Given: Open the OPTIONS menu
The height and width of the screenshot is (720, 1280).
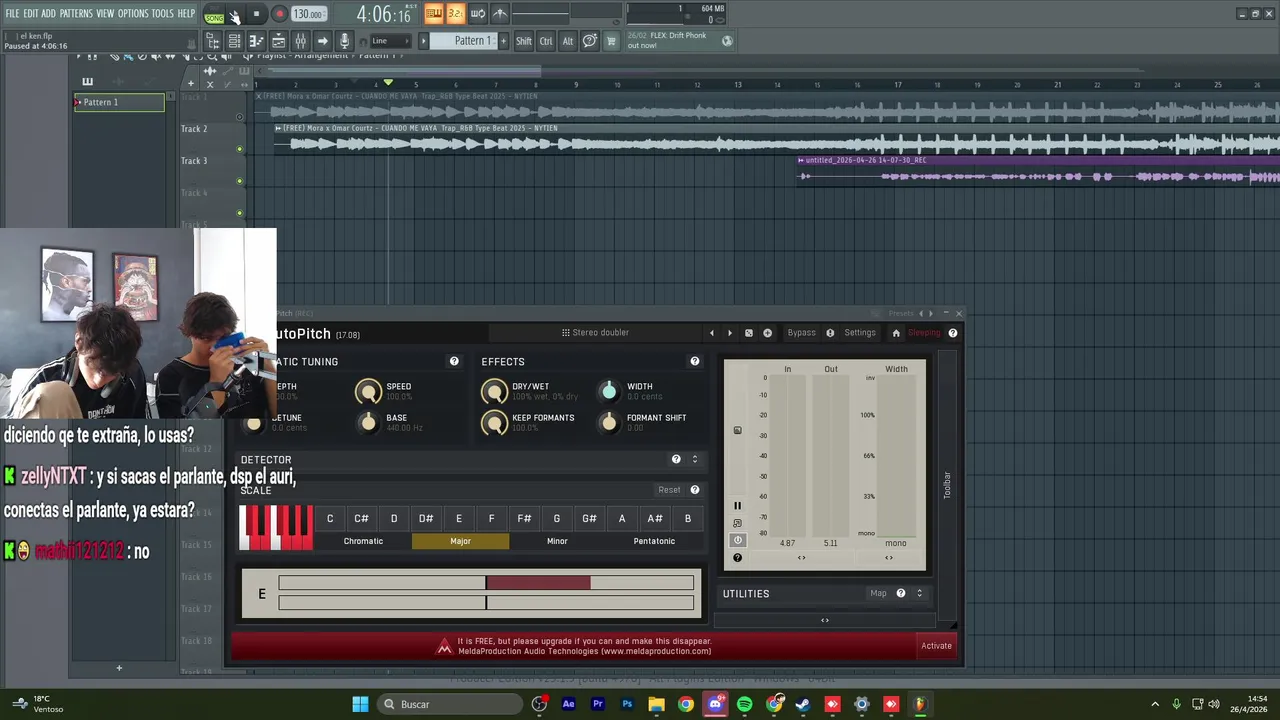Looking at the screenshot, I should 133,13.
